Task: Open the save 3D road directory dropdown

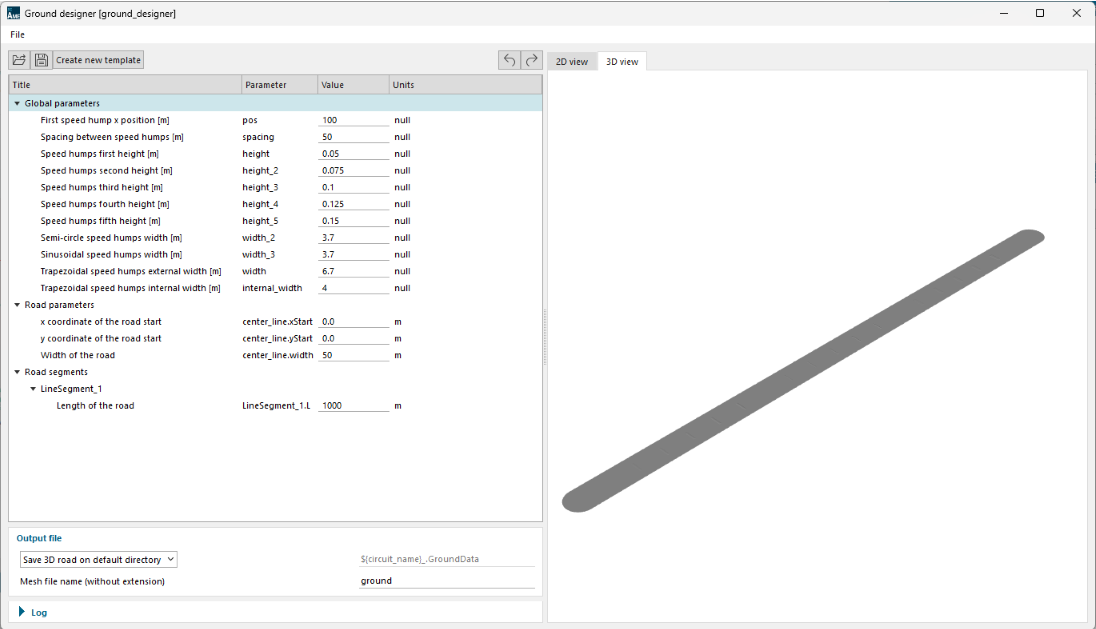Action: click(x=98, y=560)
